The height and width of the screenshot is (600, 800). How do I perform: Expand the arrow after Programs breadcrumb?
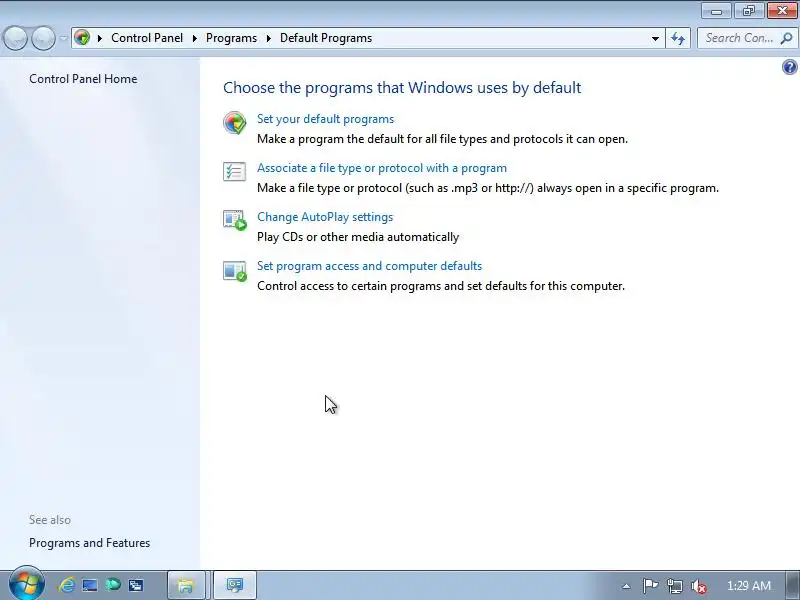pos(268,38)
